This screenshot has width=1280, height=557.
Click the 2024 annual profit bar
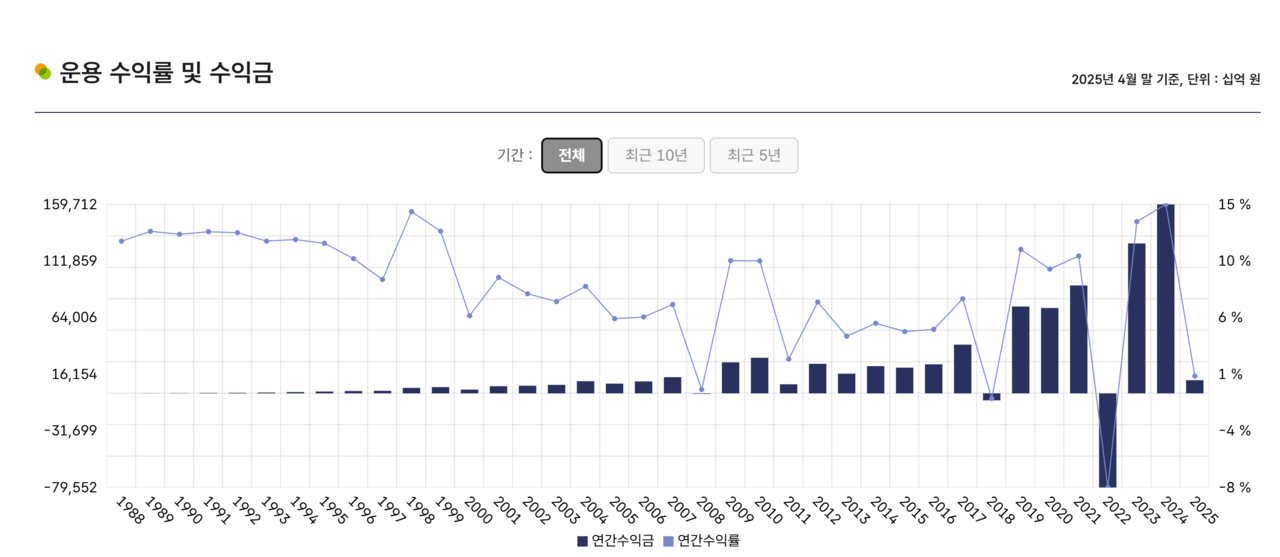pos(1166,298)
